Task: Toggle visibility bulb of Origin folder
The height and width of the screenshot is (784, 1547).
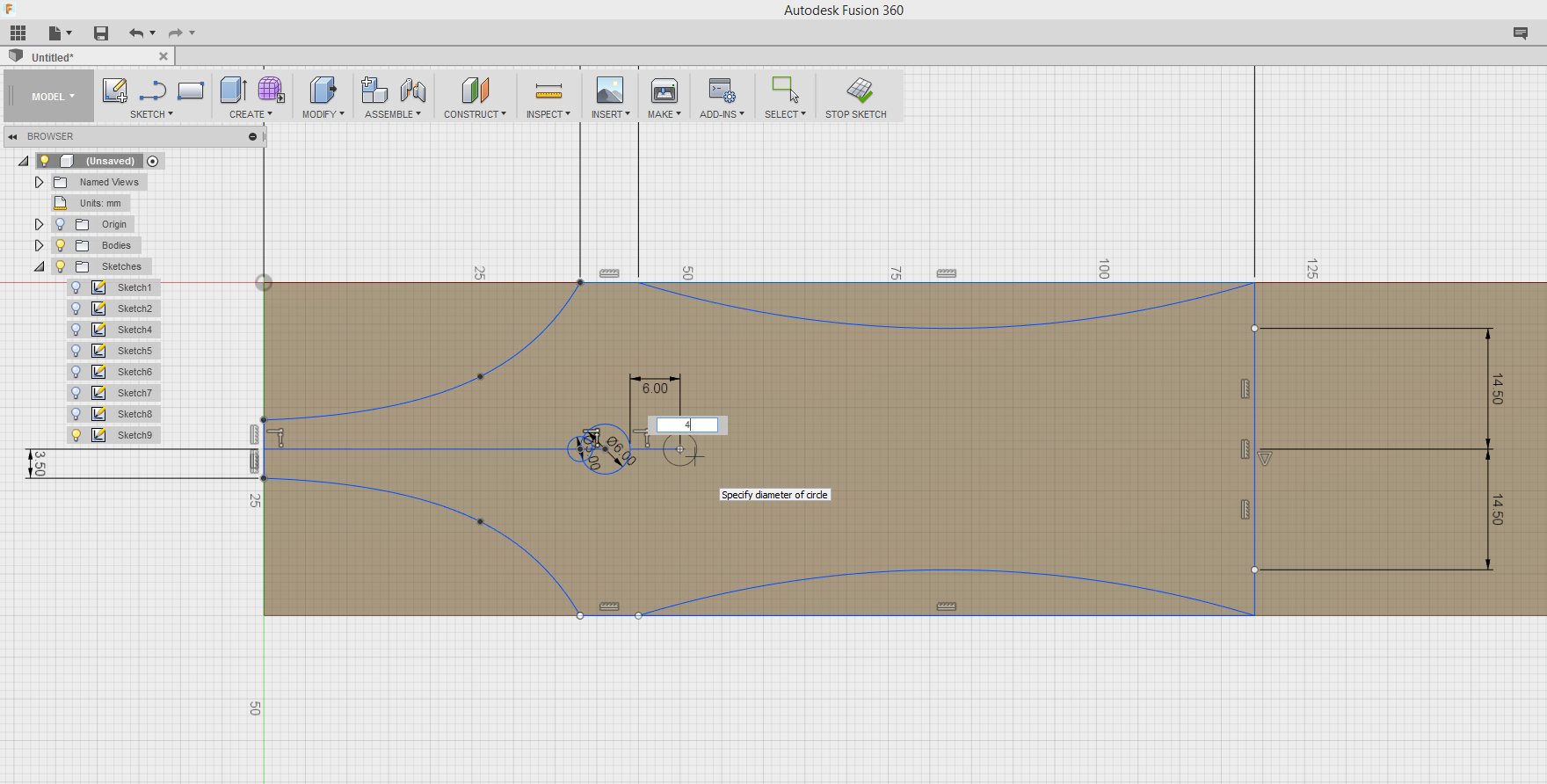Action: point(61,224)
